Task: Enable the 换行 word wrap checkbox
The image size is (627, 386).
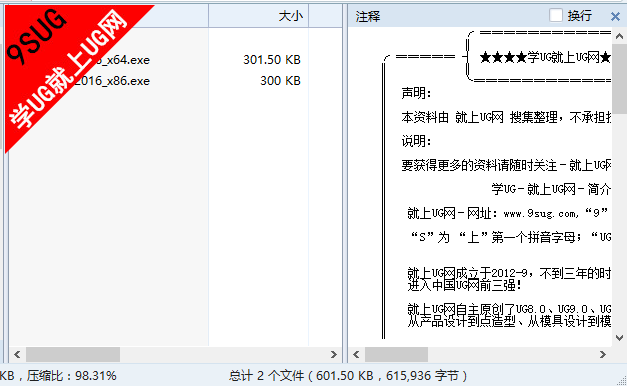Action: (x=556, y=16)
